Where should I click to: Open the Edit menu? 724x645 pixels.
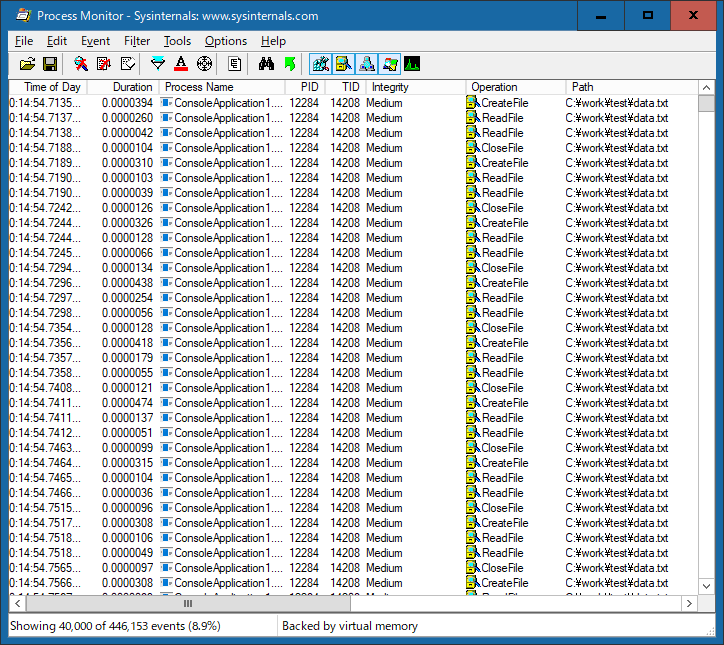[x=57, y=41]
